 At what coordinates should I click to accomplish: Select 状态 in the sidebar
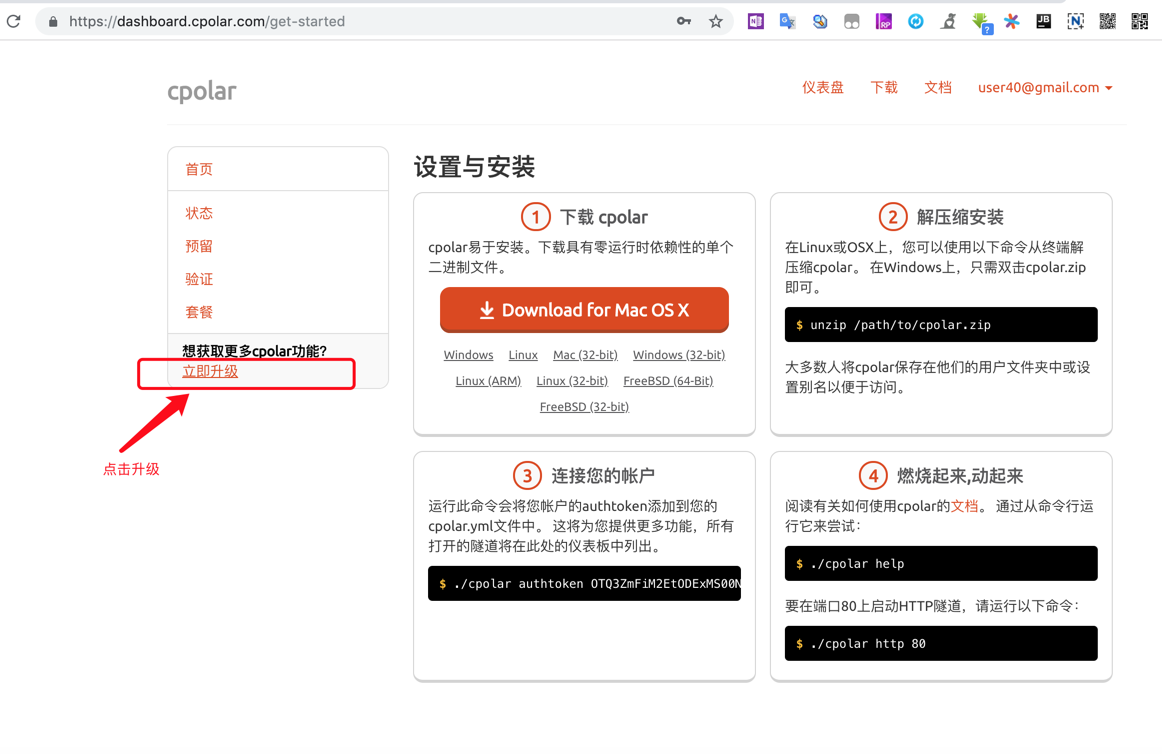point(199,214)
